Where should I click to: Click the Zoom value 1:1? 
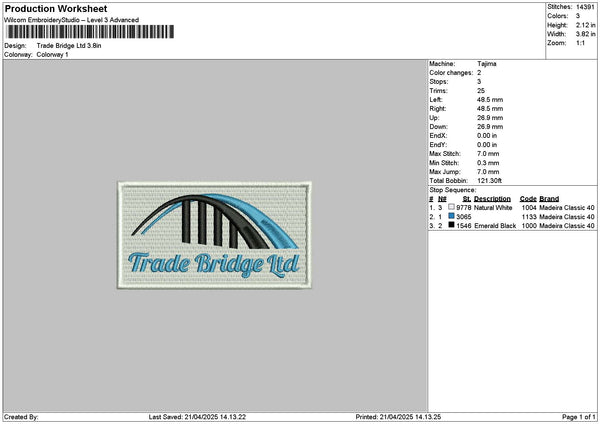coord(580,43)
